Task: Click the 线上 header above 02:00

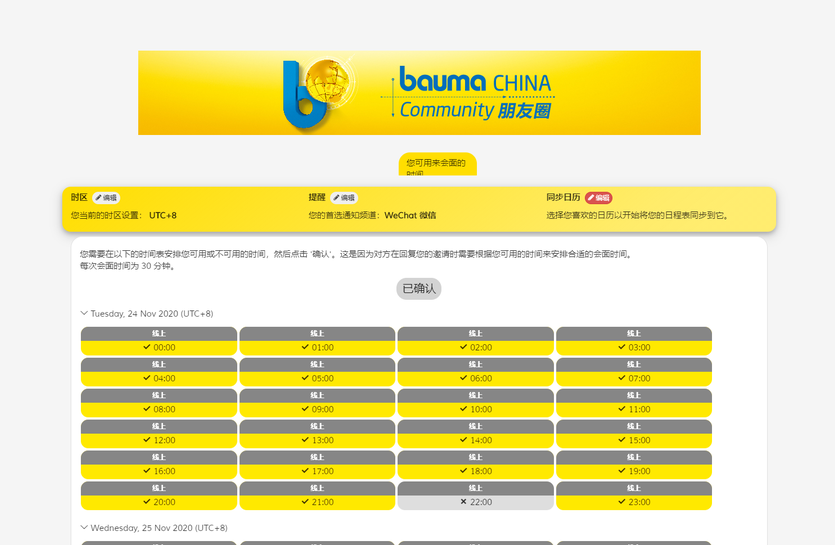Action: 476,333
